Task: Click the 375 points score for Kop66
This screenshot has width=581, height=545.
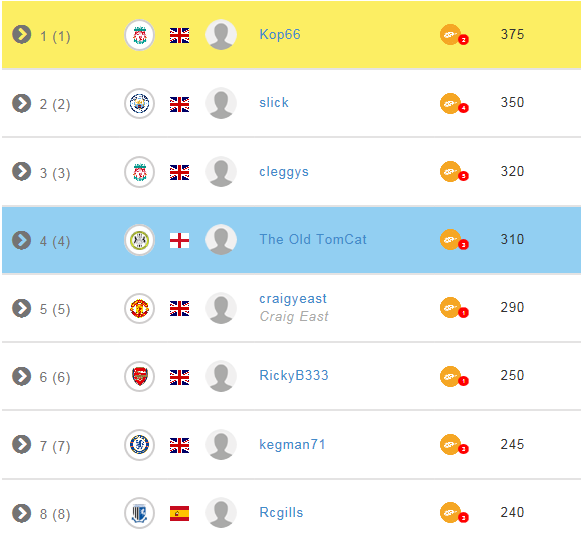Action: coord(512,34)
